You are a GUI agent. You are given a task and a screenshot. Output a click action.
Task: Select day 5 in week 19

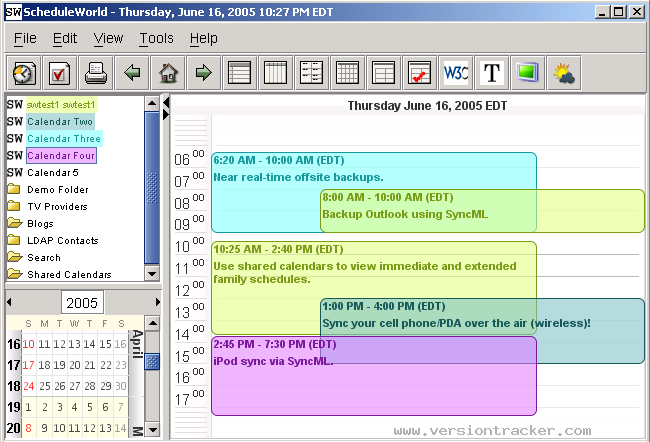click(x=90, y=407)
